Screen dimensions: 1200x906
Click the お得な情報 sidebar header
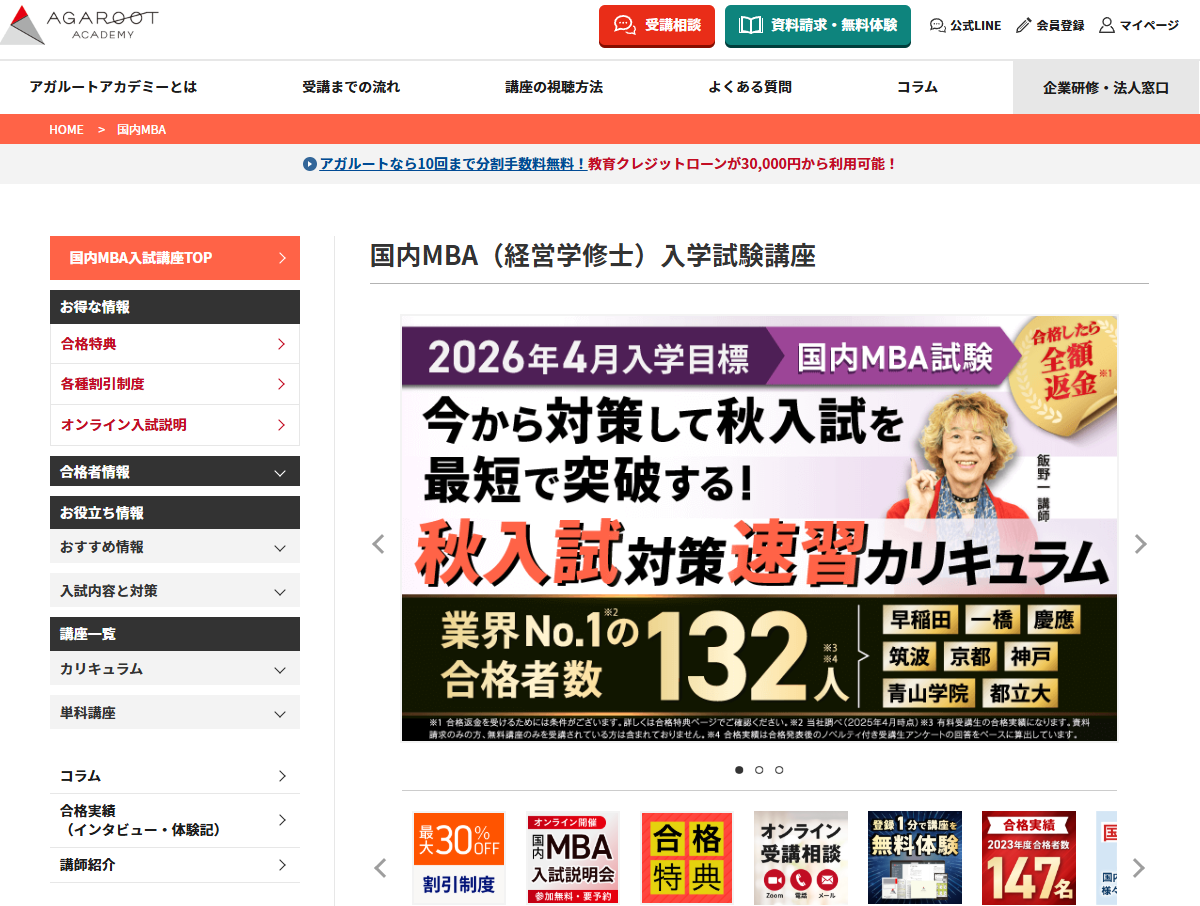175,307
